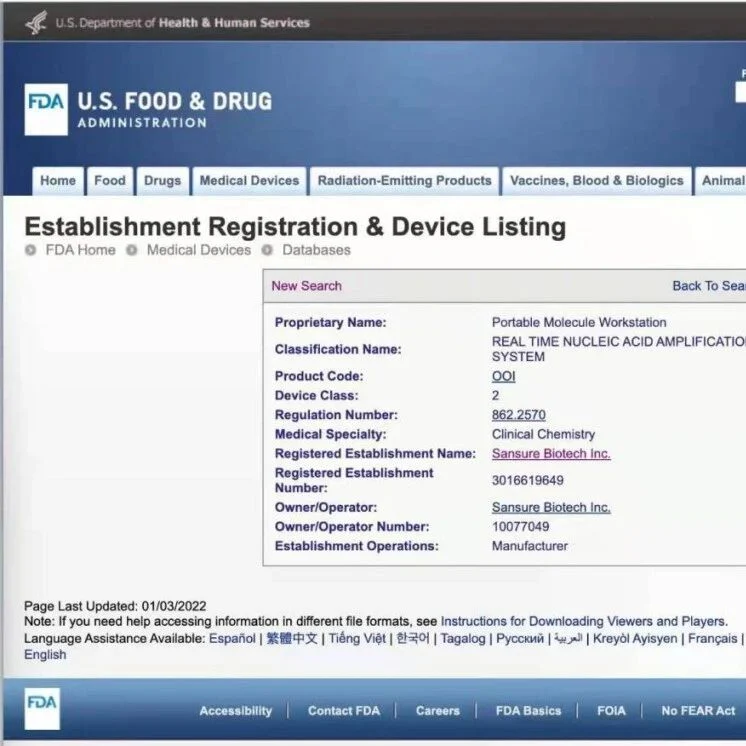This screenshot has width=746, height=746.
Task: Select 繁體中文 language assistance
Action: coord(292,638)
